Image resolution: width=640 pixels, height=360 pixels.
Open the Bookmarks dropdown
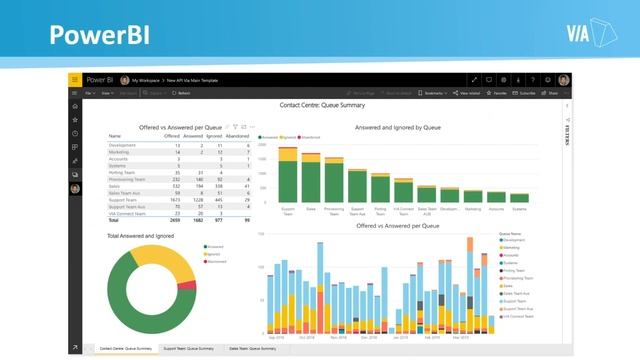point(433,93)
